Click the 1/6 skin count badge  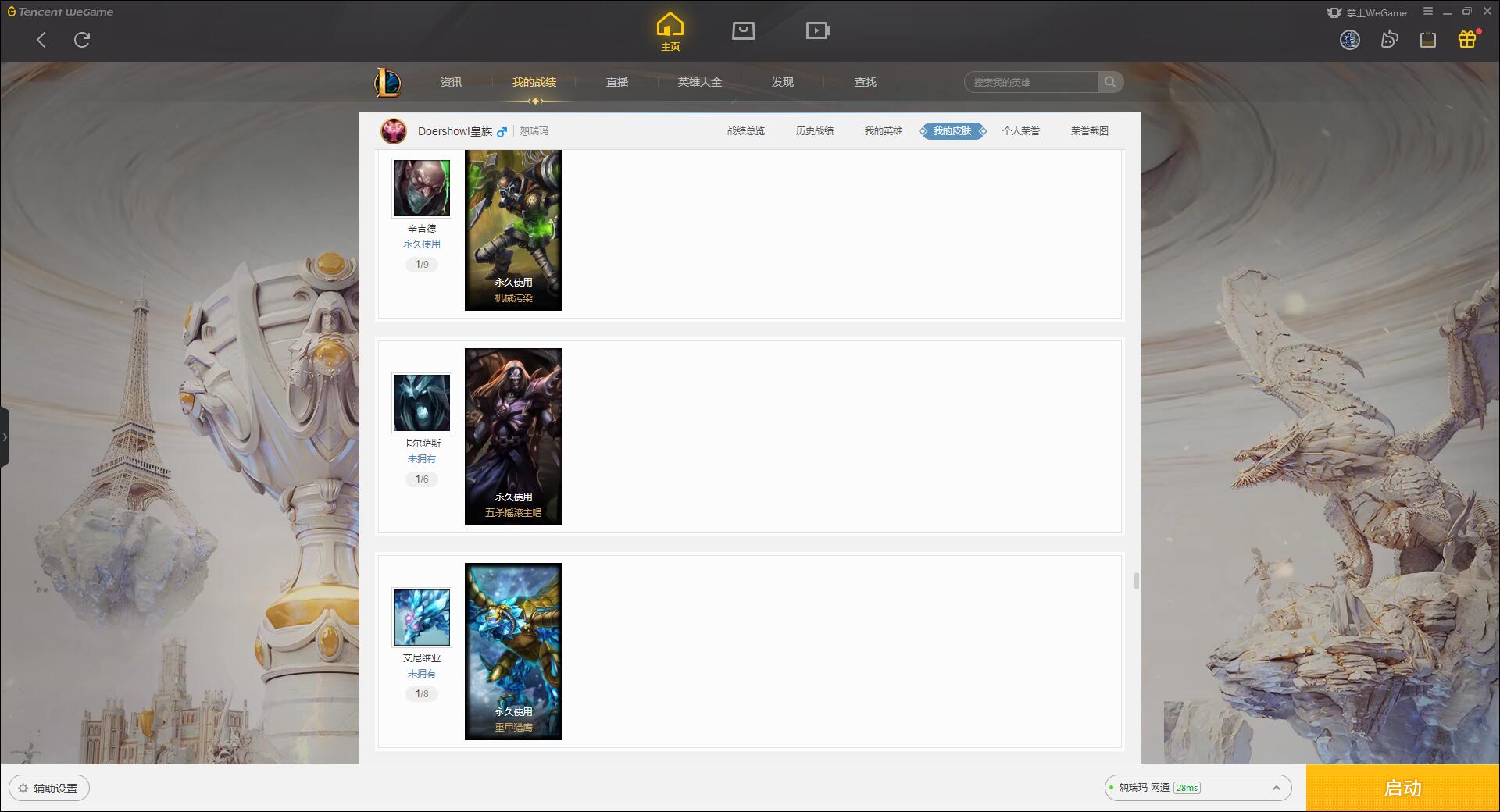pyautogui.click(x=422, y=479)
